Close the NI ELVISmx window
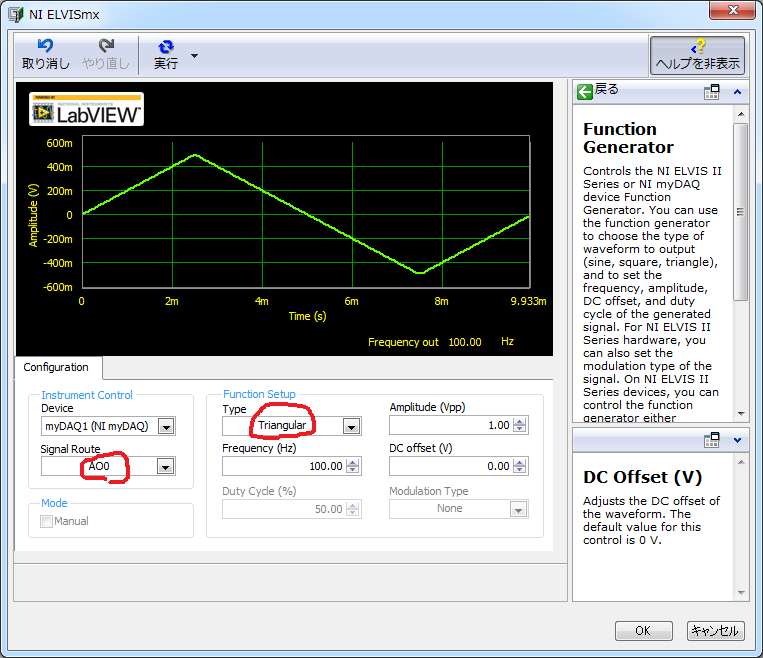The width and height of the screenshot is (763, 658). tap(732, 10)
